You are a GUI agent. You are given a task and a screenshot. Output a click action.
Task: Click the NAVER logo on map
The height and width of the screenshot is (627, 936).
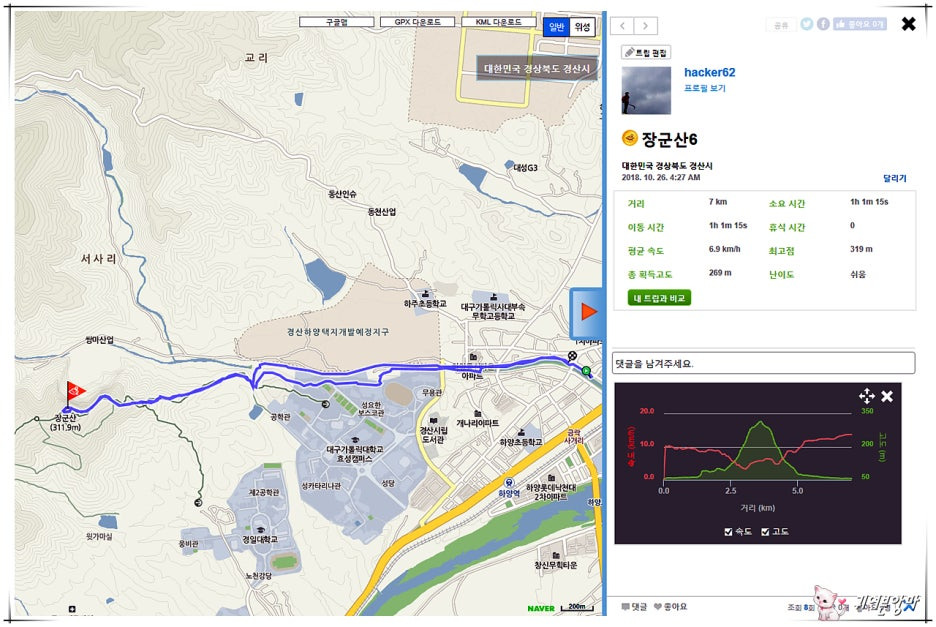click(541, 608)
